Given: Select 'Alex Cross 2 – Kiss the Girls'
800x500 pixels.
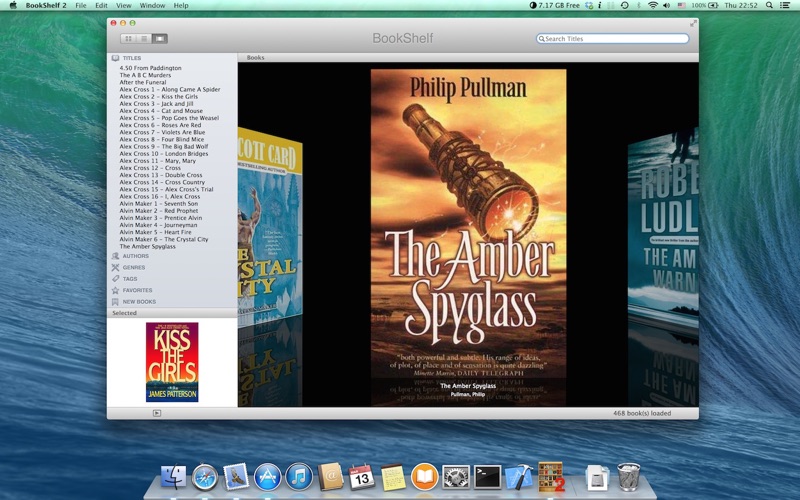Looking at the screenshot, I should [159, 96].
